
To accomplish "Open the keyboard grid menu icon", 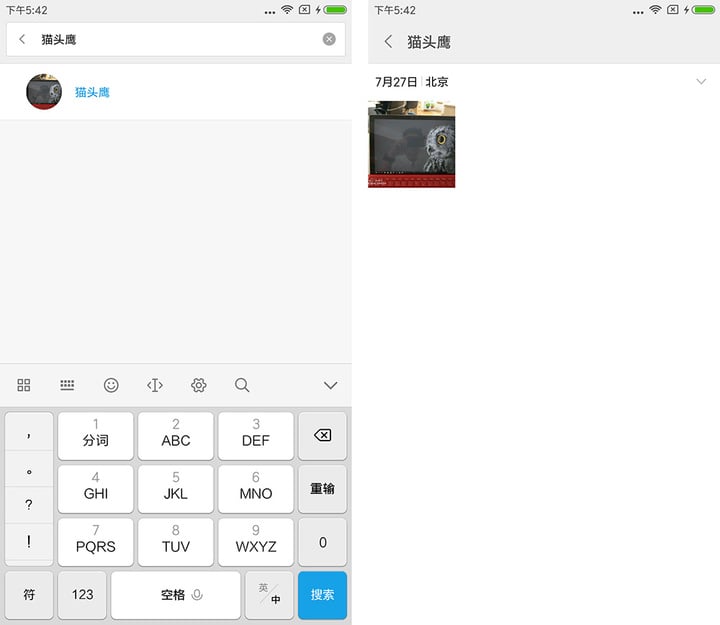I will pyautogui.click(x=24, y=385).
